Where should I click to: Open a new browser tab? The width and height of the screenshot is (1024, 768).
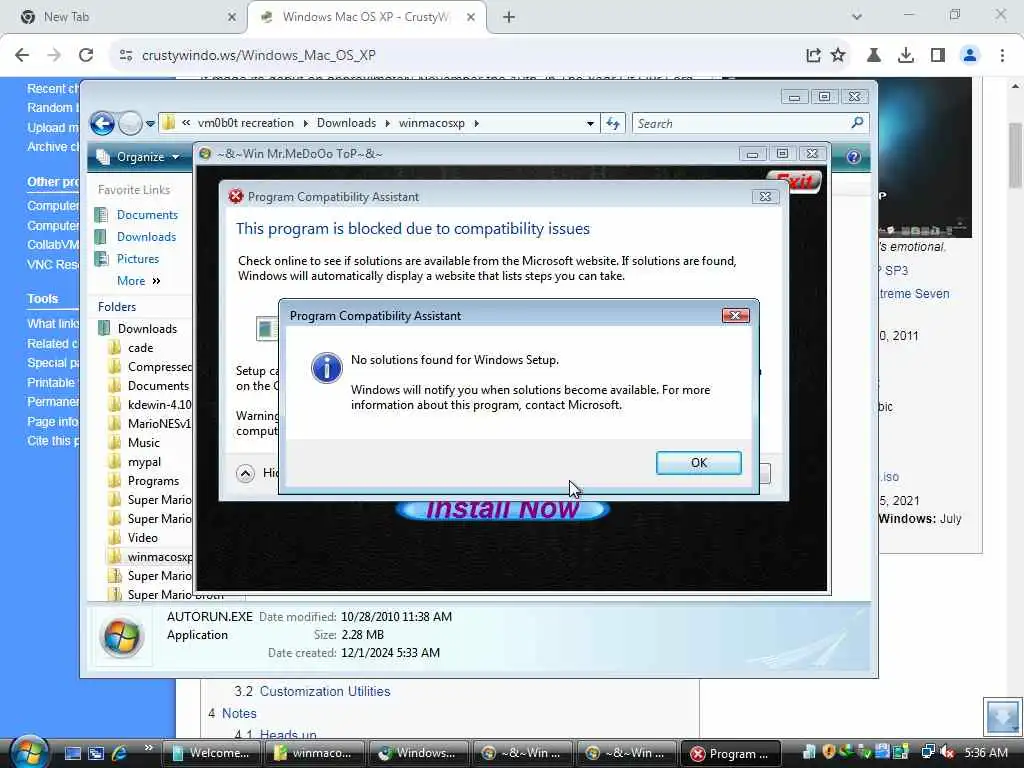509,18
